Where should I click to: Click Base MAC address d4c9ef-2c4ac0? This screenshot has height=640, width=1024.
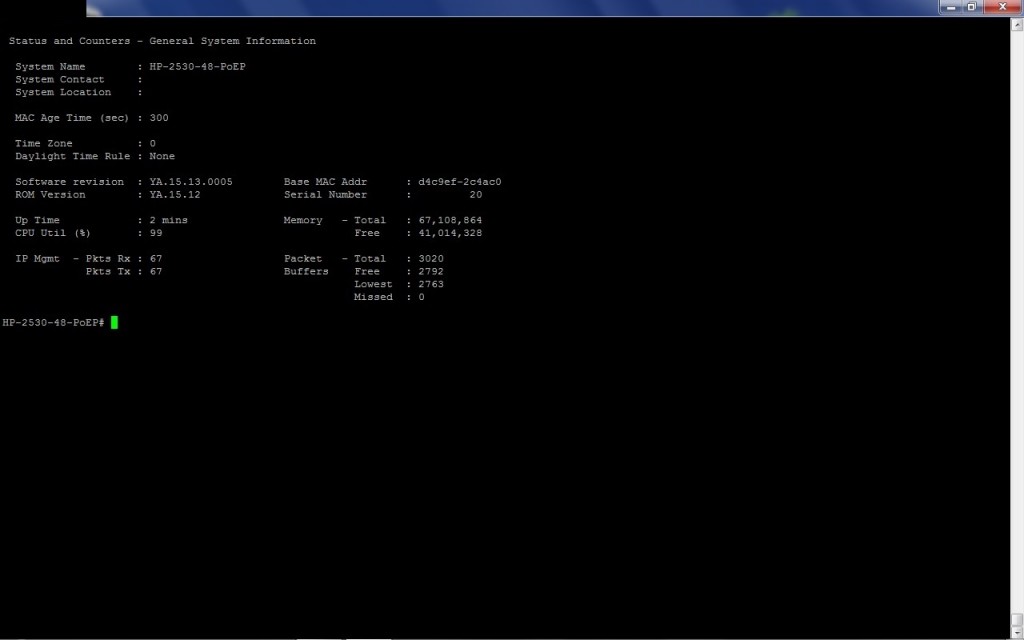click(460, 182)
